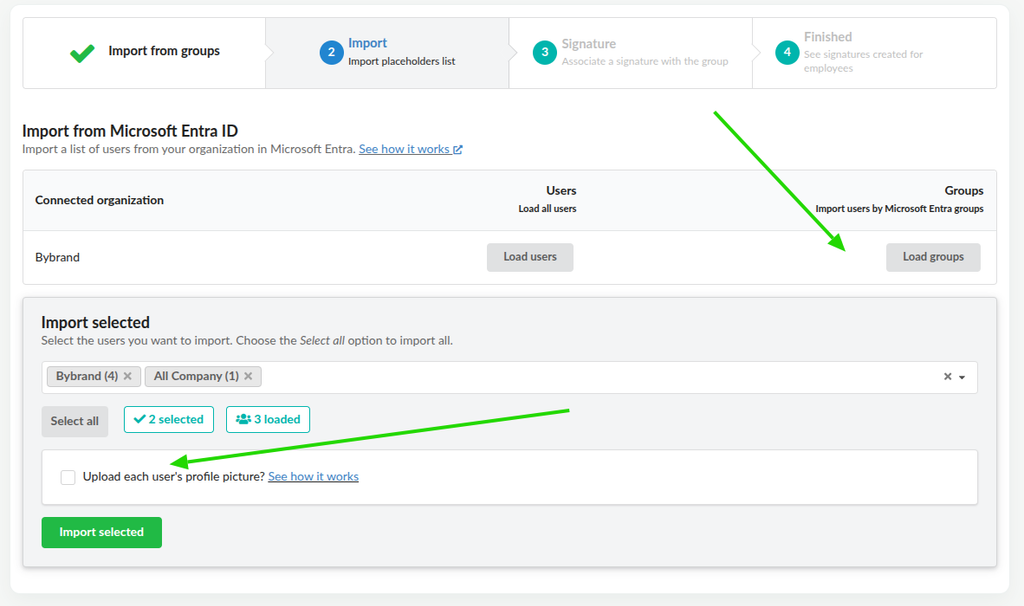
Task: Click the 2 selected badge
Action: (169, 419)
